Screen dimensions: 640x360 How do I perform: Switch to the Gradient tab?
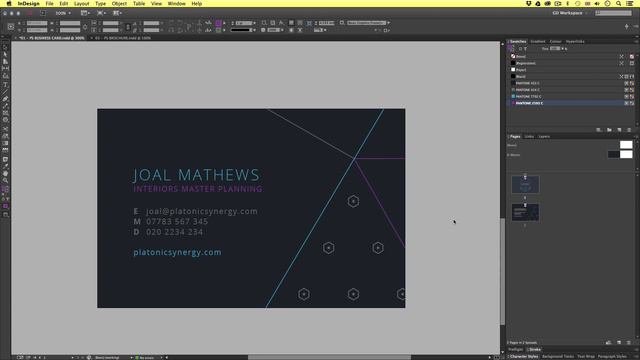(x=538, y=41)
